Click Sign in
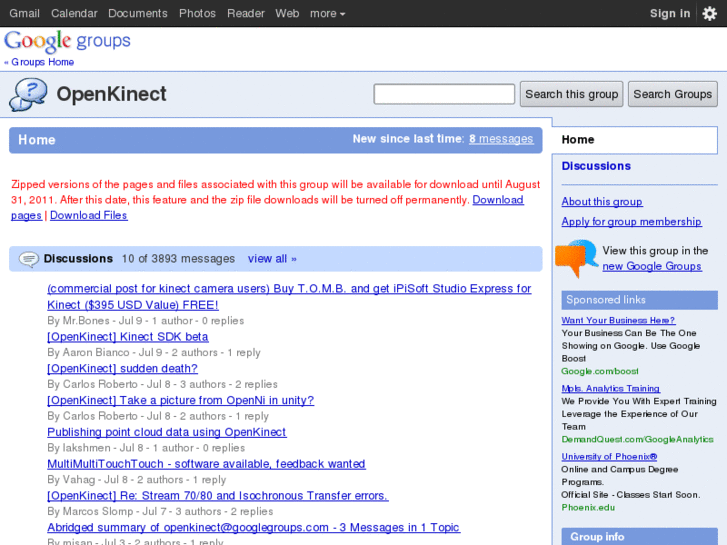This screenshot has width=727, height=545. point(670,13)
